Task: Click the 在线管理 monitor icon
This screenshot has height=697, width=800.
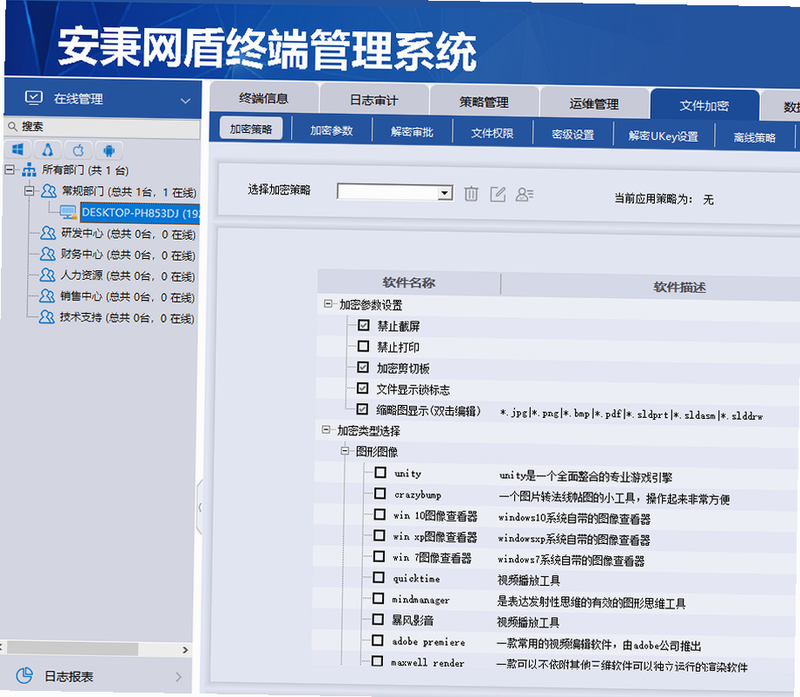Action: pyautogui.click(x=34, y=97)
